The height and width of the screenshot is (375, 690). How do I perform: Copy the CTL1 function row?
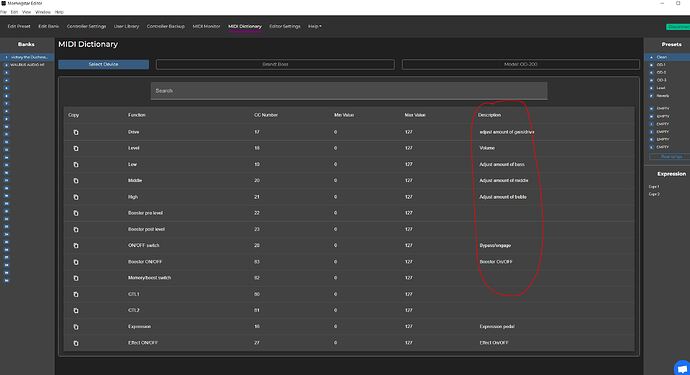76,294
